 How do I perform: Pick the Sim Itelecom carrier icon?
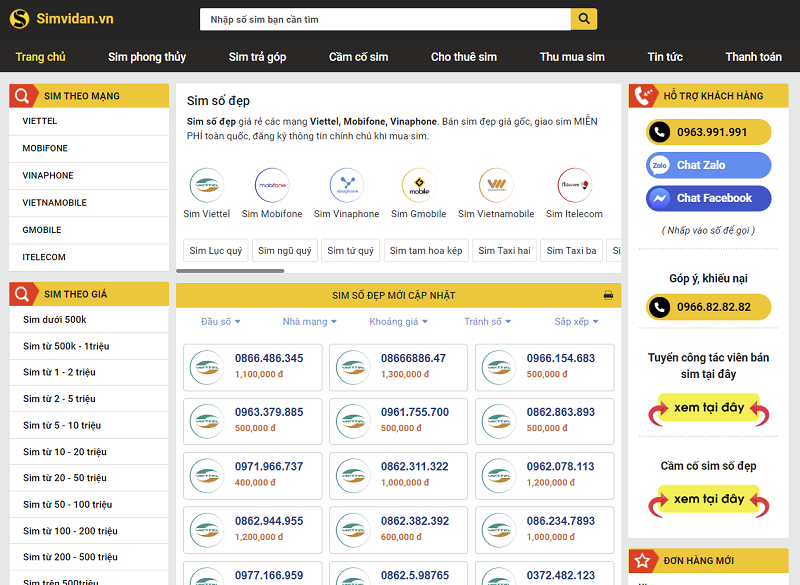point(574,185)
